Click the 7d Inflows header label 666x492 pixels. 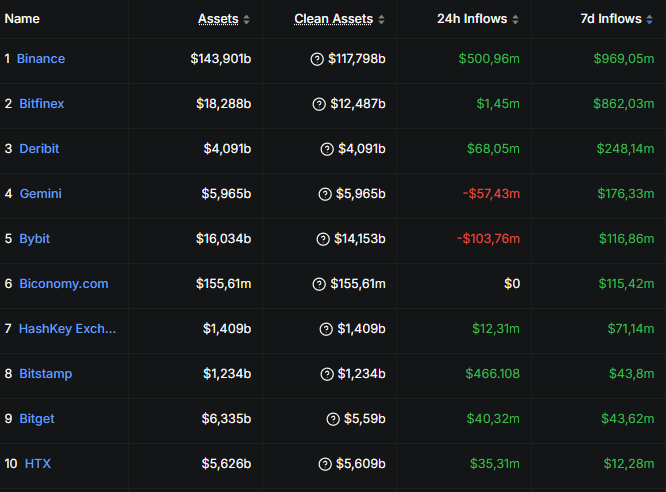611,19
